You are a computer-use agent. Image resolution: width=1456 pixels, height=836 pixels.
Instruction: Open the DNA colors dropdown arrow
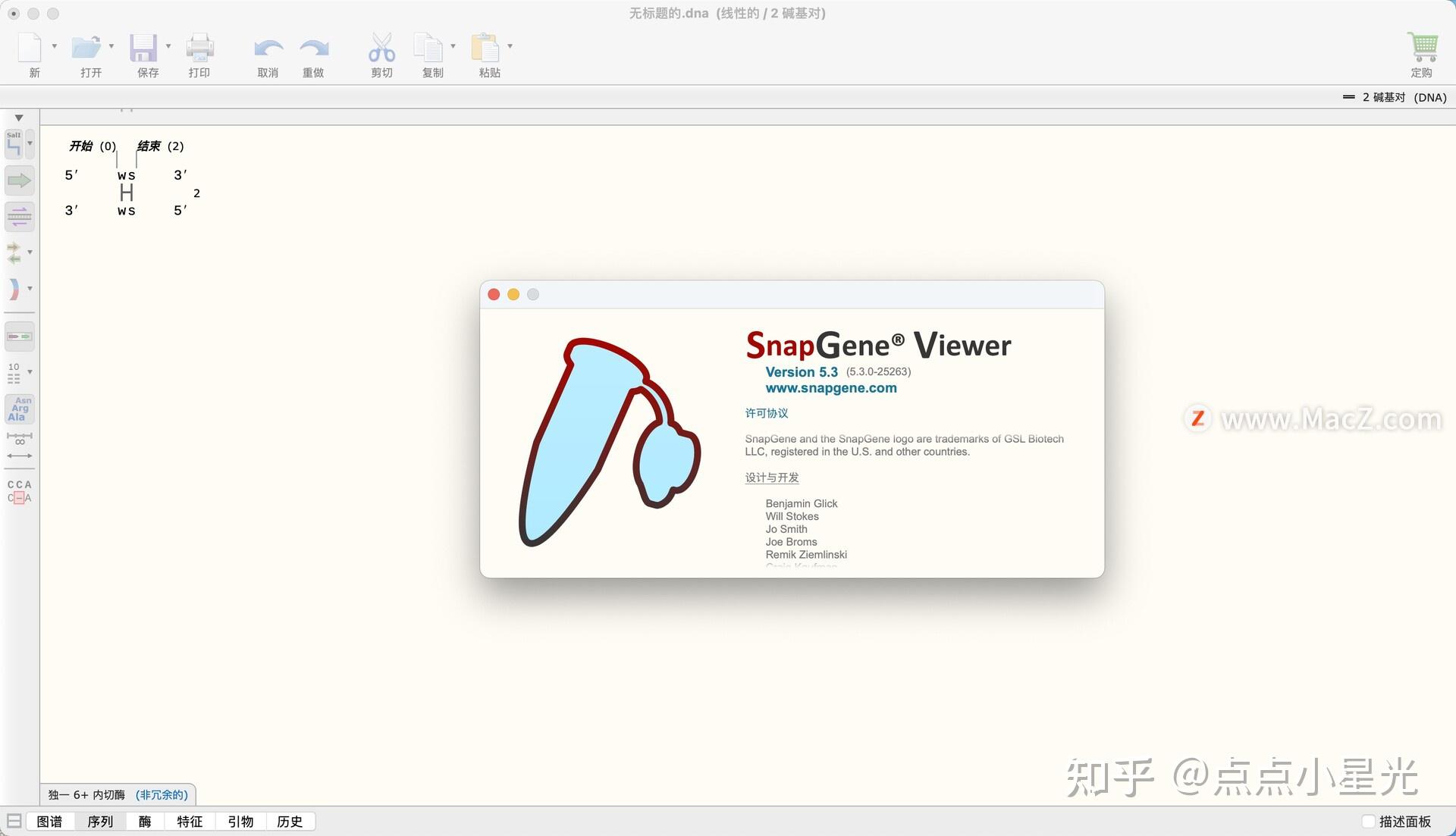click(30, 289)
